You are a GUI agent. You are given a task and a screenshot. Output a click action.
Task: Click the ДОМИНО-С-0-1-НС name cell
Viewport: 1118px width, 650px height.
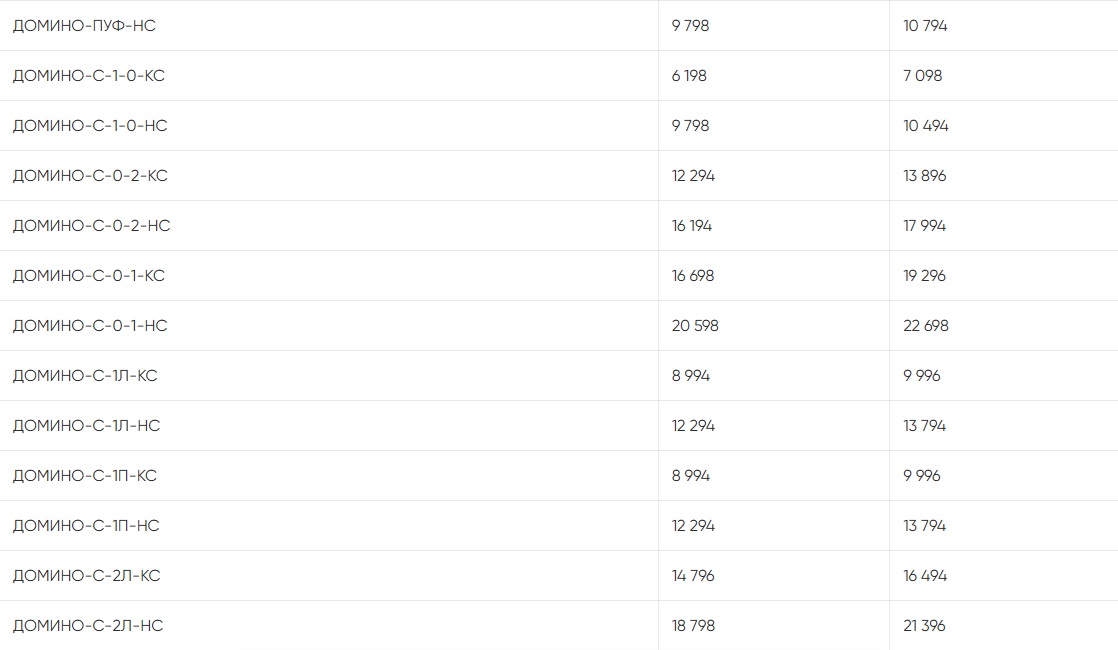click(x=90, y=326)
